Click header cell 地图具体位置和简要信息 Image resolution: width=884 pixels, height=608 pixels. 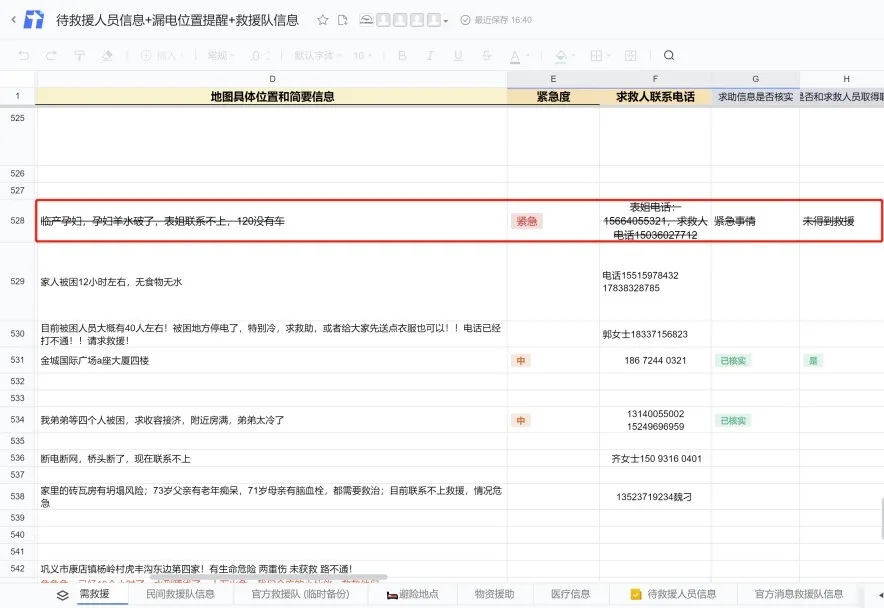(x=272, y=96)
